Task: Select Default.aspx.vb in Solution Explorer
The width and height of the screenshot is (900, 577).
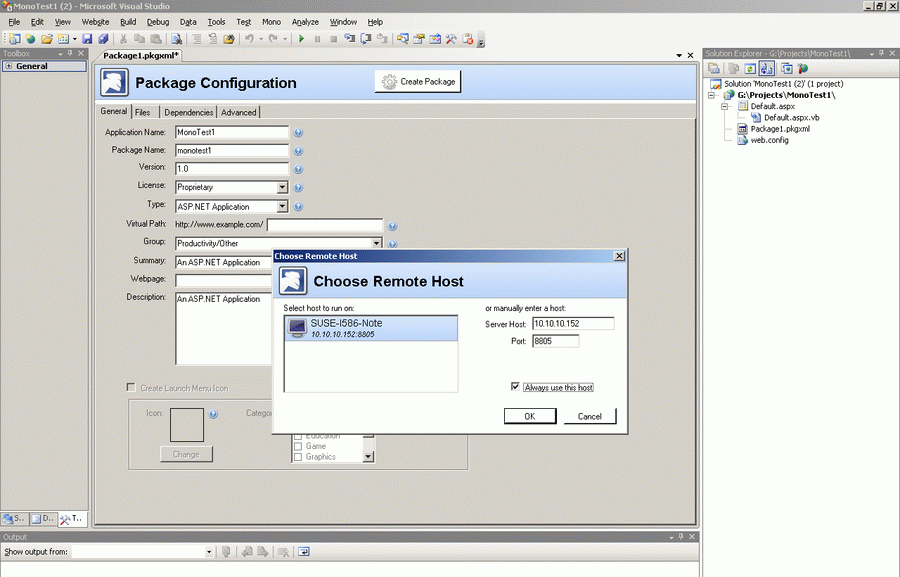Action: (x=792, y=118)
